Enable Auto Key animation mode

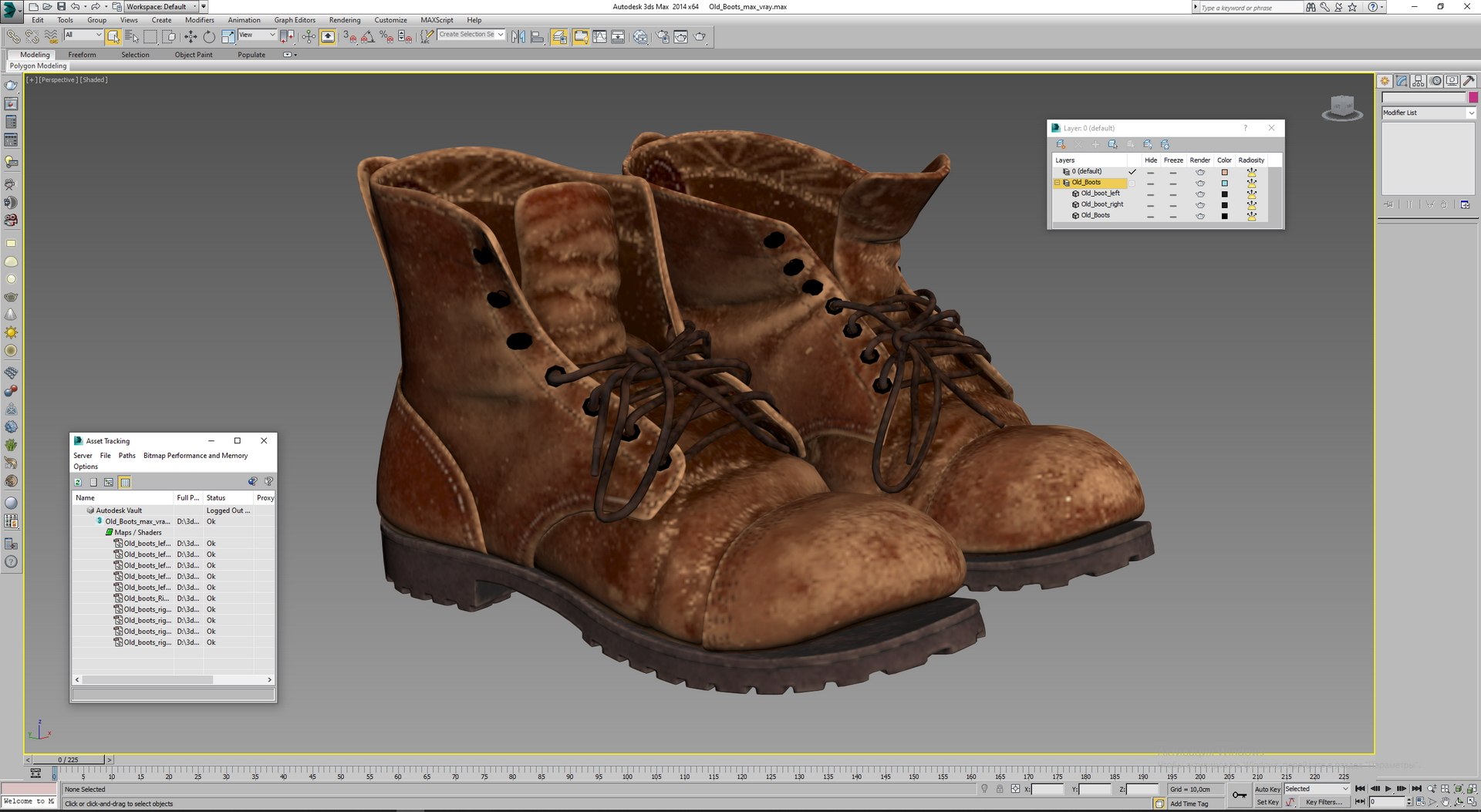1267,789
